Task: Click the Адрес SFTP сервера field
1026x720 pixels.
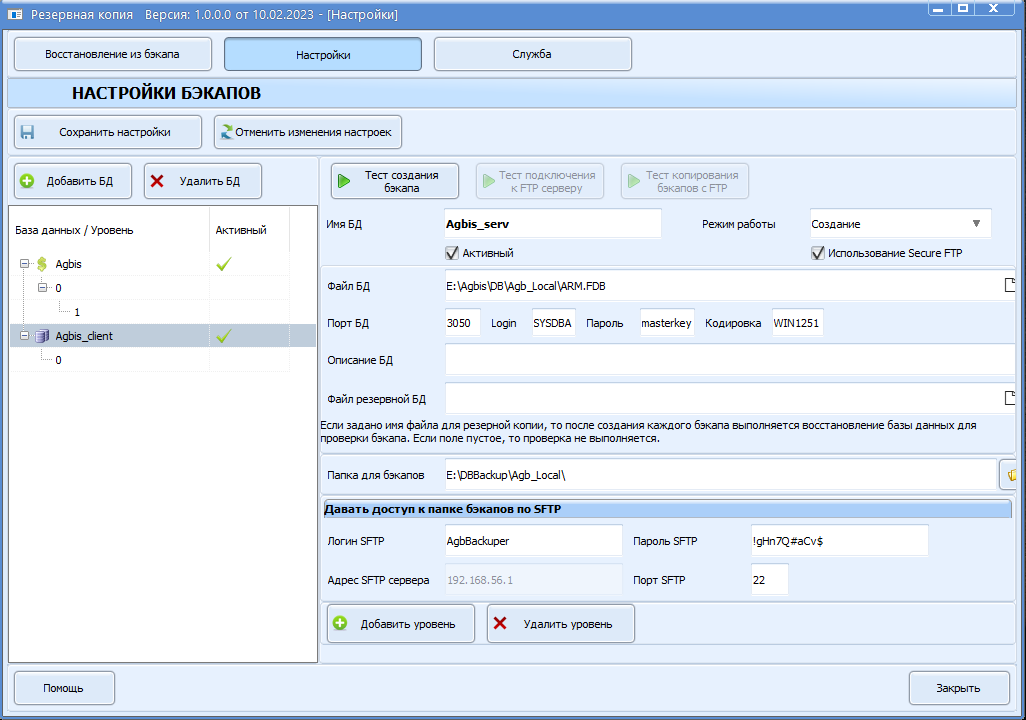Action: coord(533,580)
